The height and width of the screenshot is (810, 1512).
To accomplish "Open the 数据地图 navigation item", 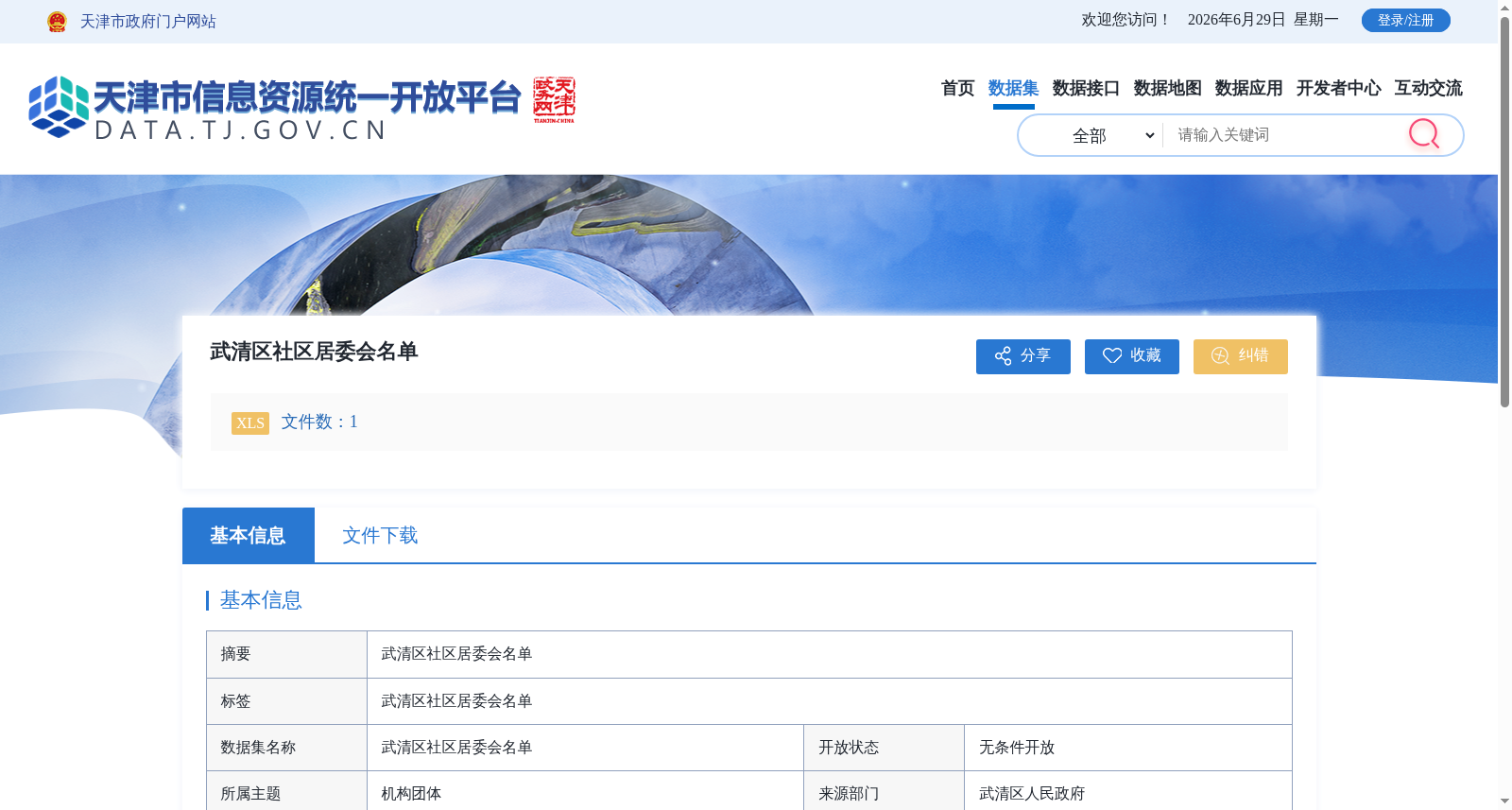I will tap(1167, 88).
